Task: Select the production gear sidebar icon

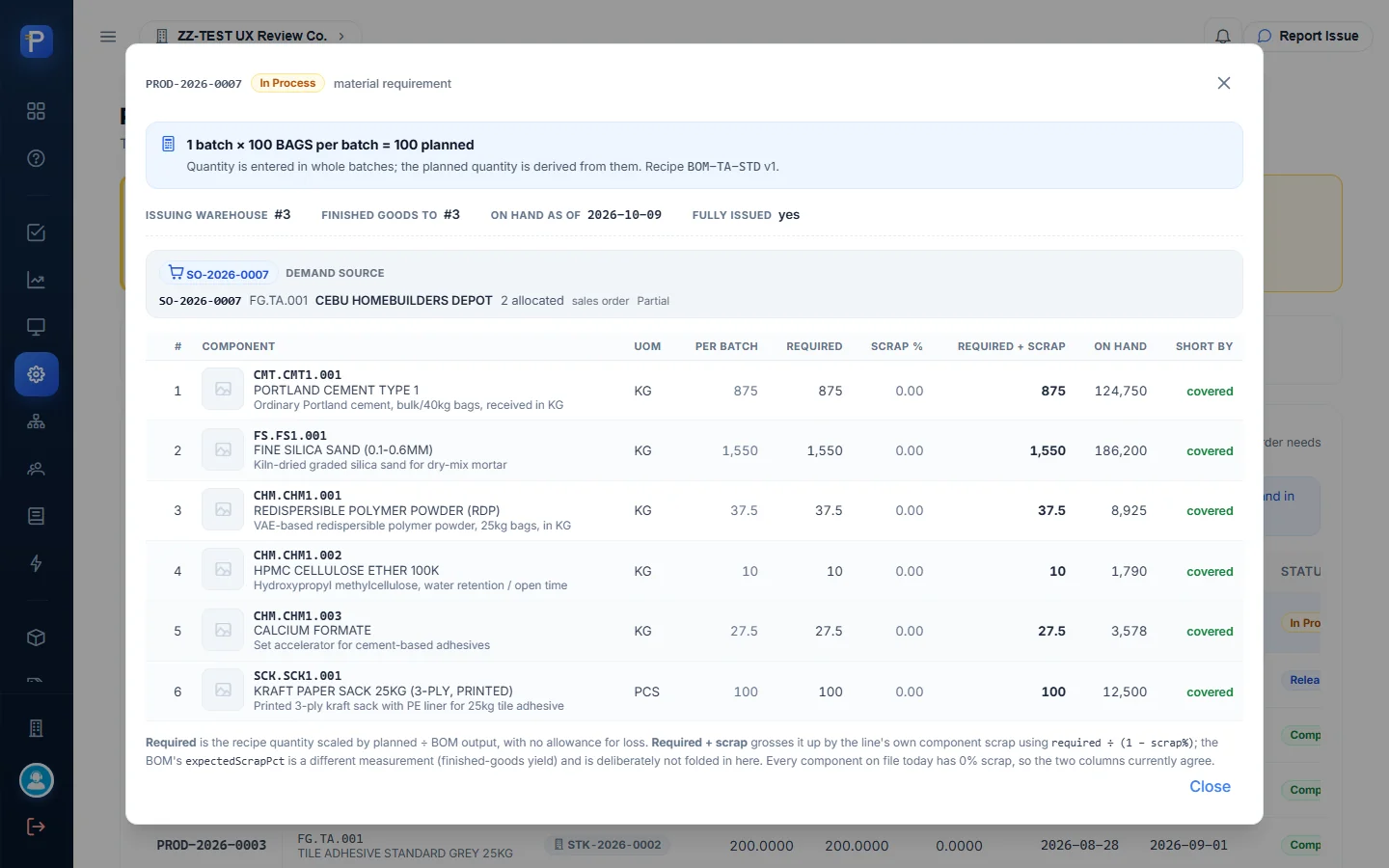Action: pyautogui.click(x=36, y=374)
